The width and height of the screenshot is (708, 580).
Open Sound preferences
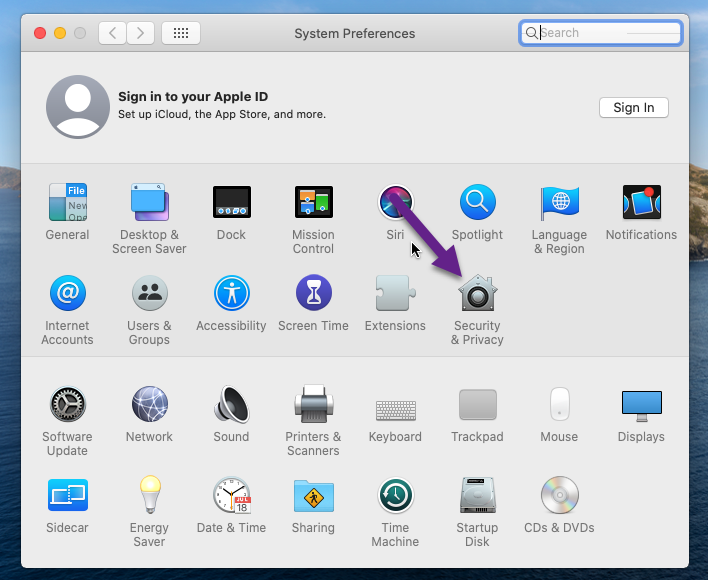click(x=232, y=404)
